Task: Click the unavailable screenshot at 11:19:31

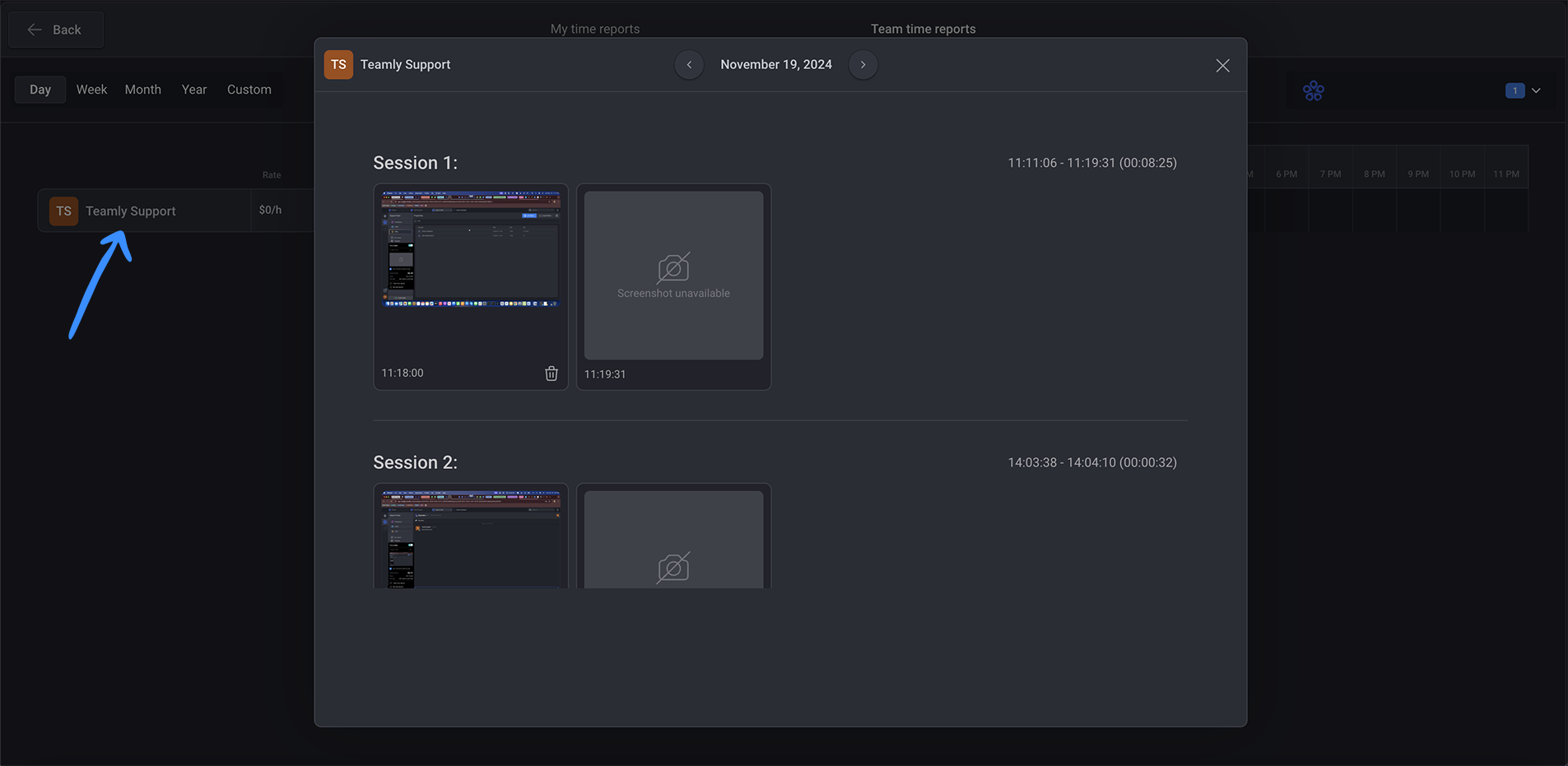Action: (x=673, y=276)
